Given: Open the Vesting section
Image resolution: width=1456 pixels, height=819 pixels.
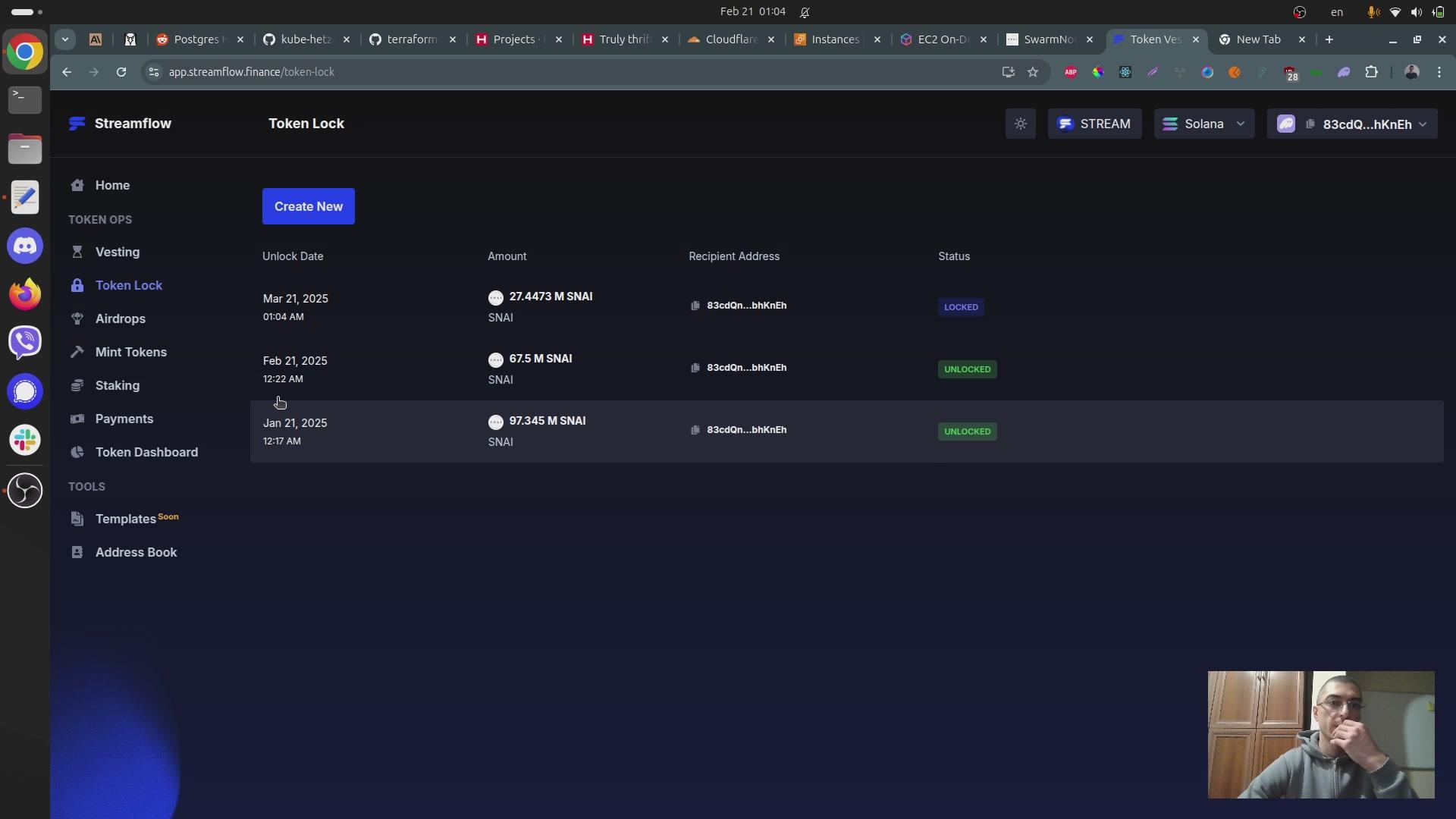Looking at the screenshot, I should (117, 252).
